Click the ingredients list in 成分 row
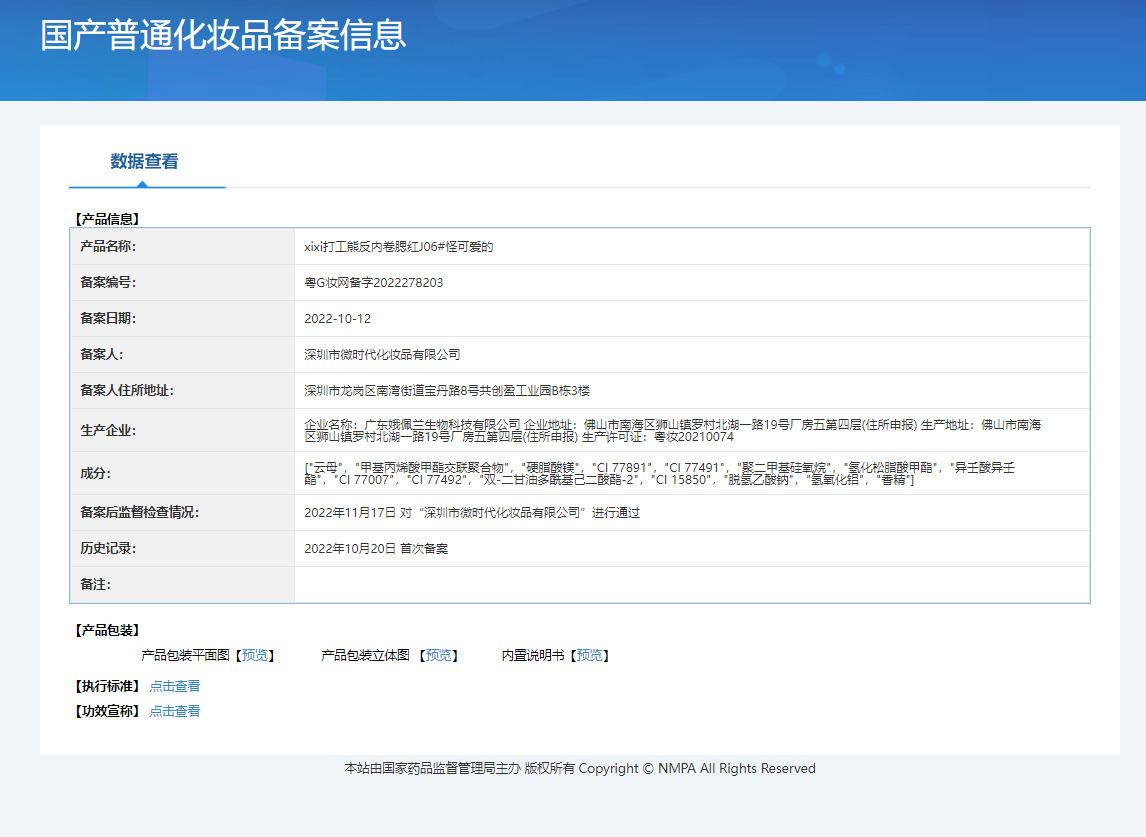 pyautogui.click(x=660, y=473)
